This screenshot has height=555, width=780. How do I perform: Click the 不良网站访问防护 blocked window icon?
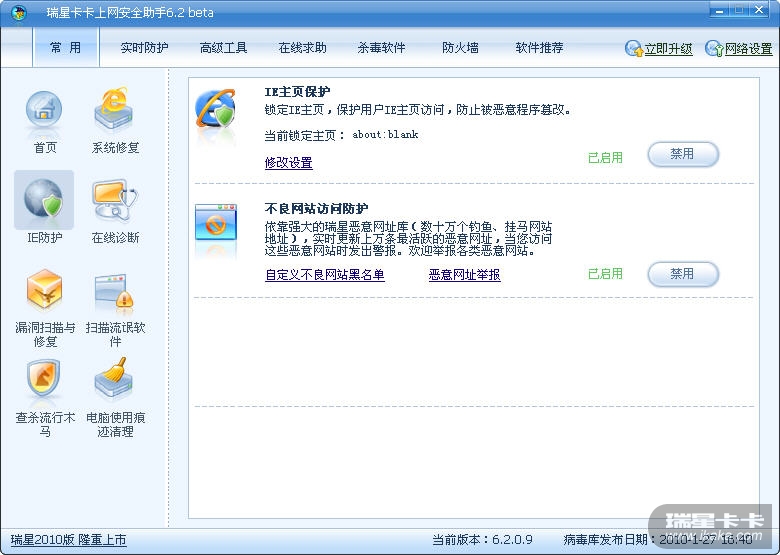pyautogui.click(x=215, y=222)
